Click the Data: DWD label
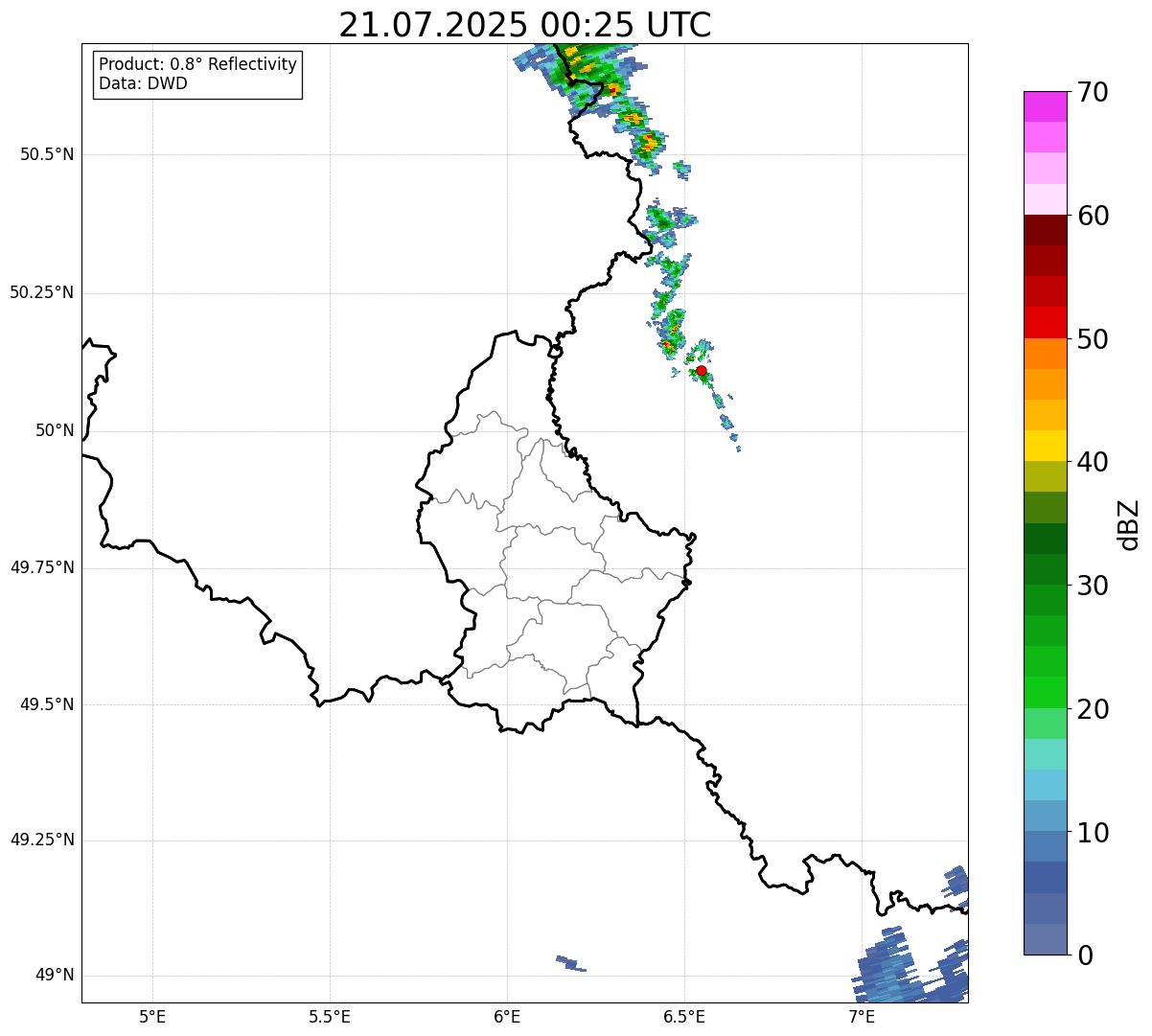Viewport: 1152px width, 1036px height. tap(143, 83)
